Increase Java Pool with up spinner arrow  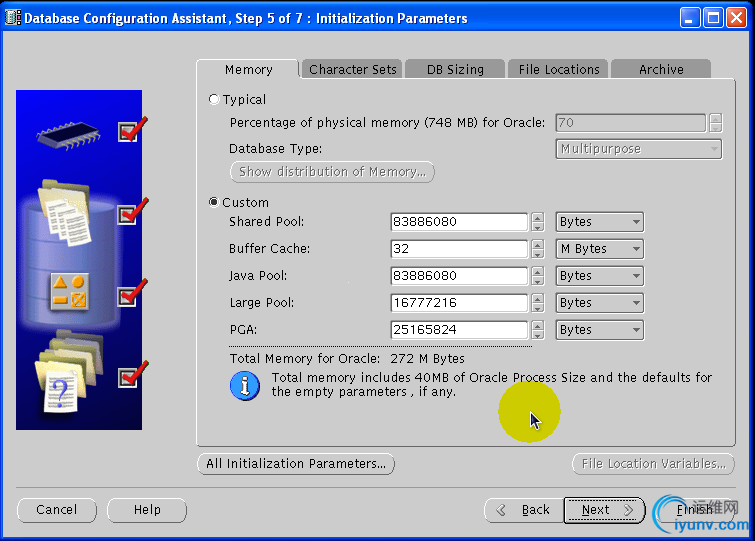[538, 271]
